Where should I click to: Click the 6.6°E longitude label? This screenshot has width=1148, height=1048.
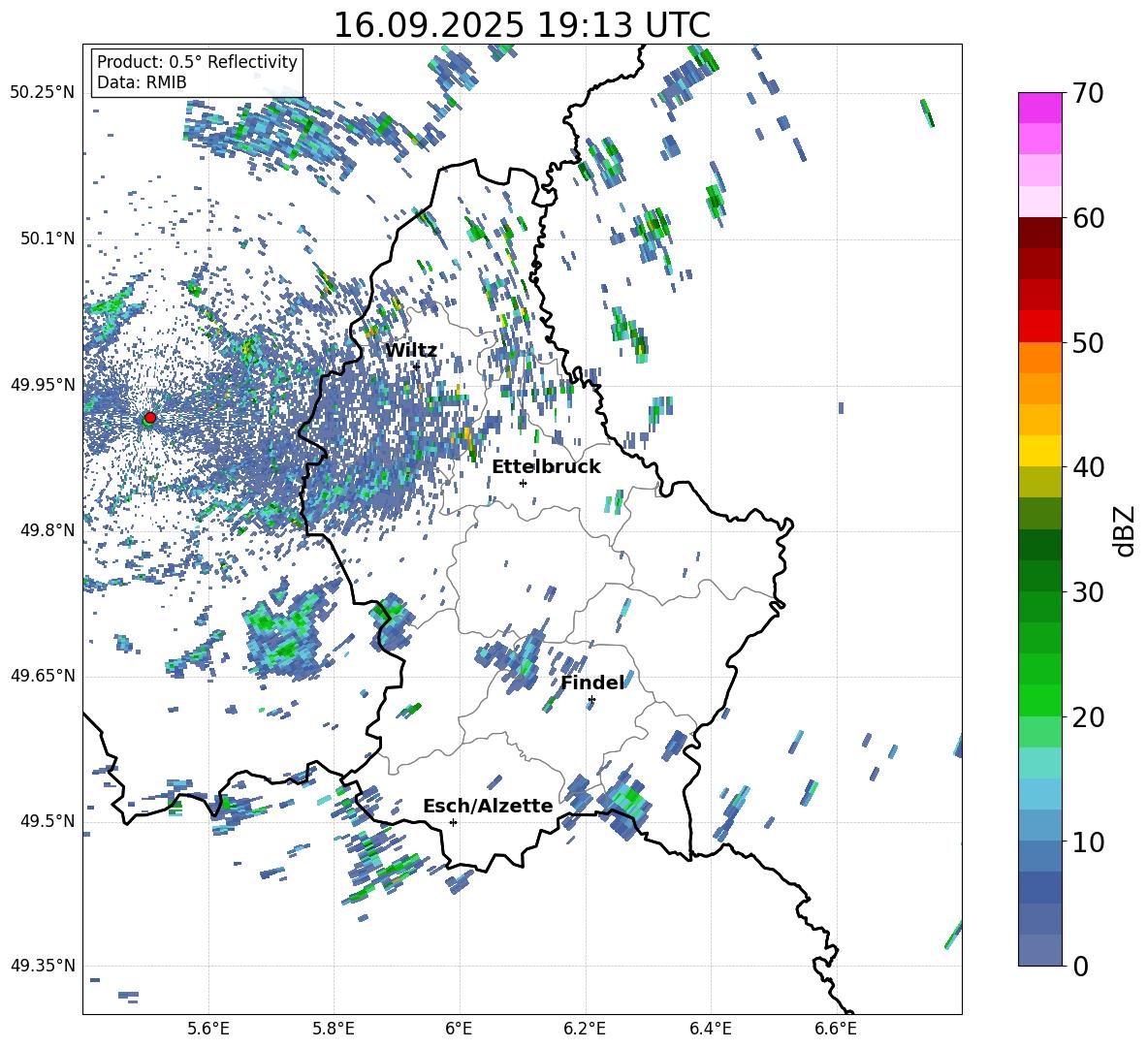[836, 1029]
